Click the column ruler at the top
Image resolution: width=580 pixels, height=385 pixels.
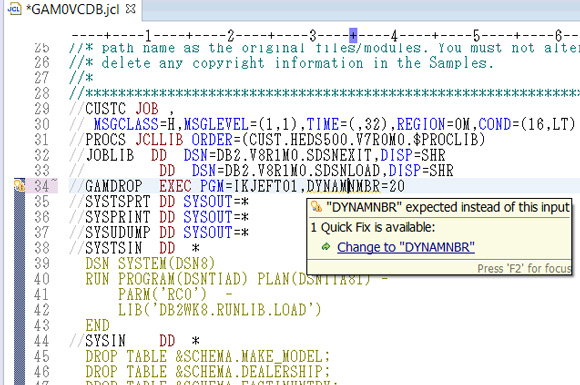pos(326,36)
